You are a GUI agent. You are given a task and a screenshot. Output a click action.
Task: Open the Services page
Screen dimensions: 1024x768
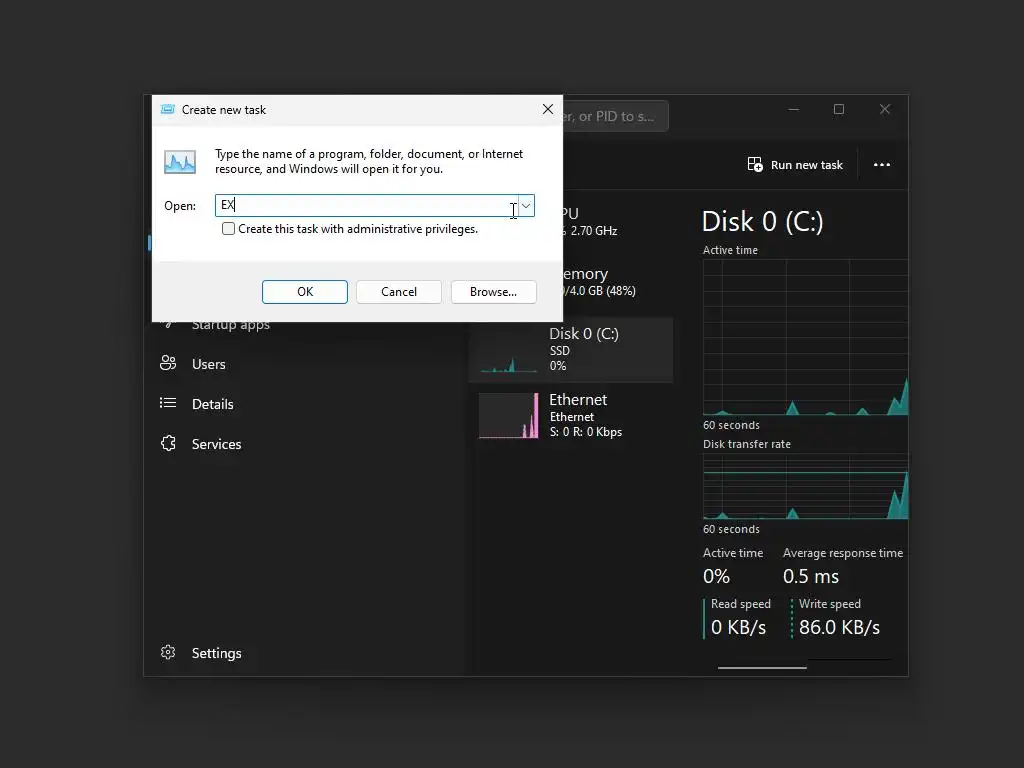pos(216,444)
